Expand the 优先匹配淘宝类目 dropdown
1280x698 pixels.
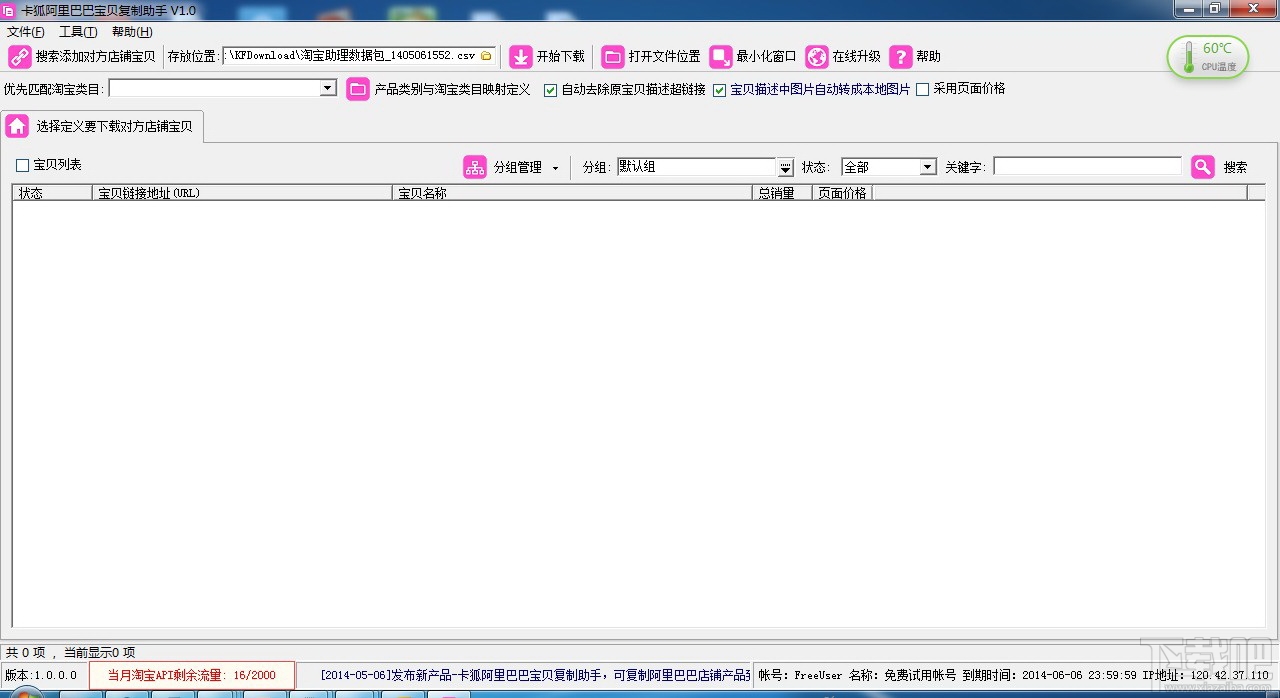pos(328,89)
